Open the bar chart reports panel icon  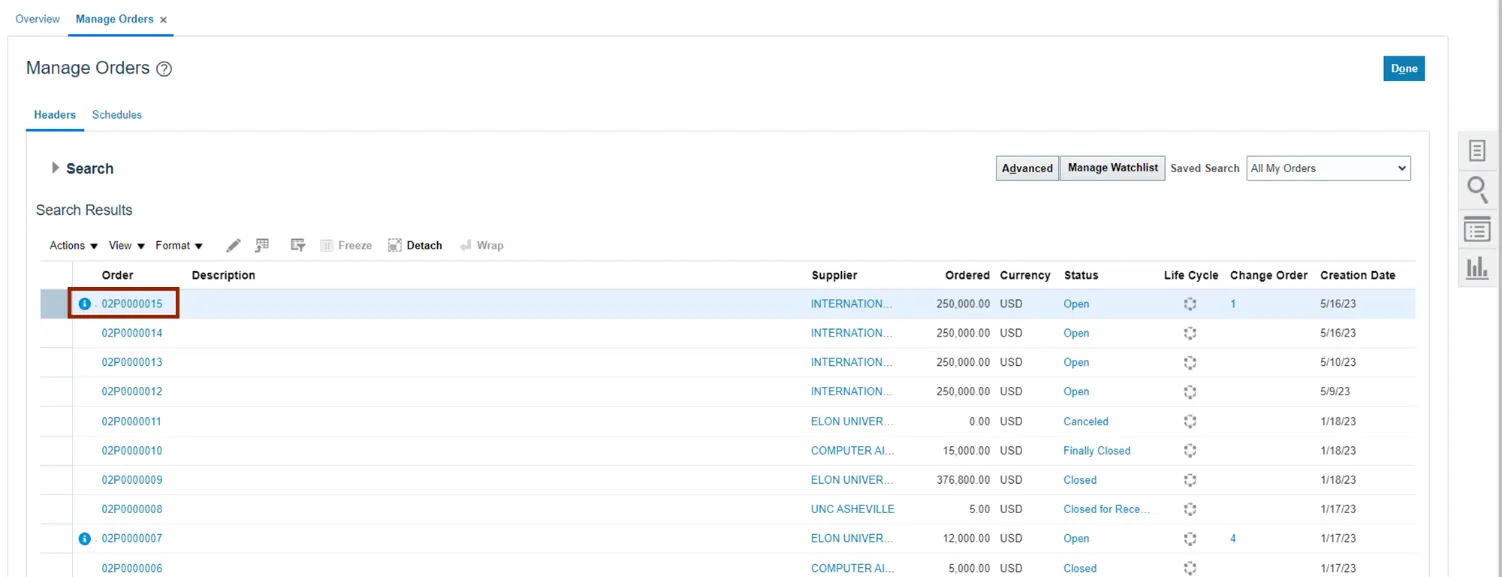1477,268
